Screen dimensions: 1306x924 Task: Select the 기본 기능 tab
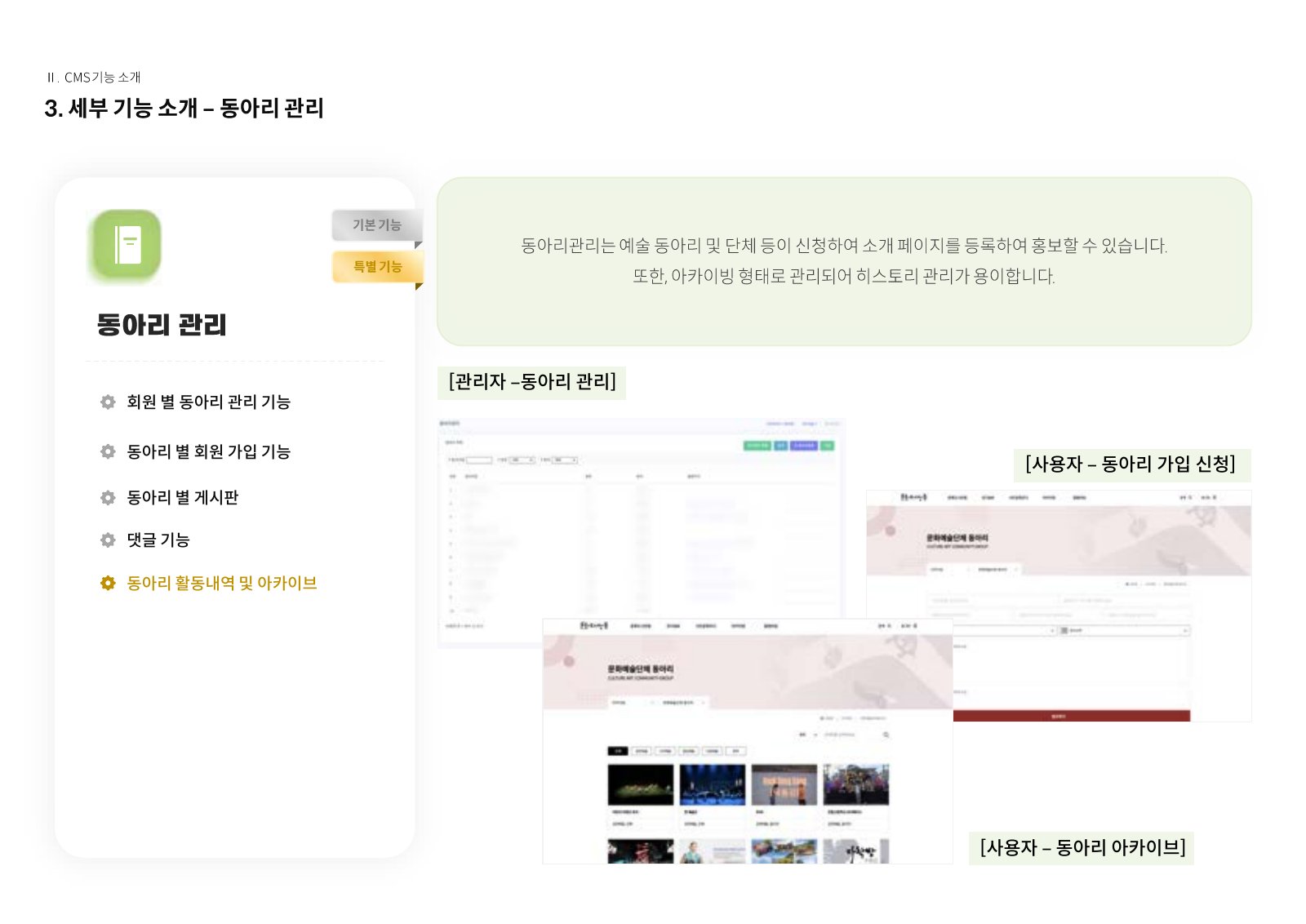[x=376, y=225]
